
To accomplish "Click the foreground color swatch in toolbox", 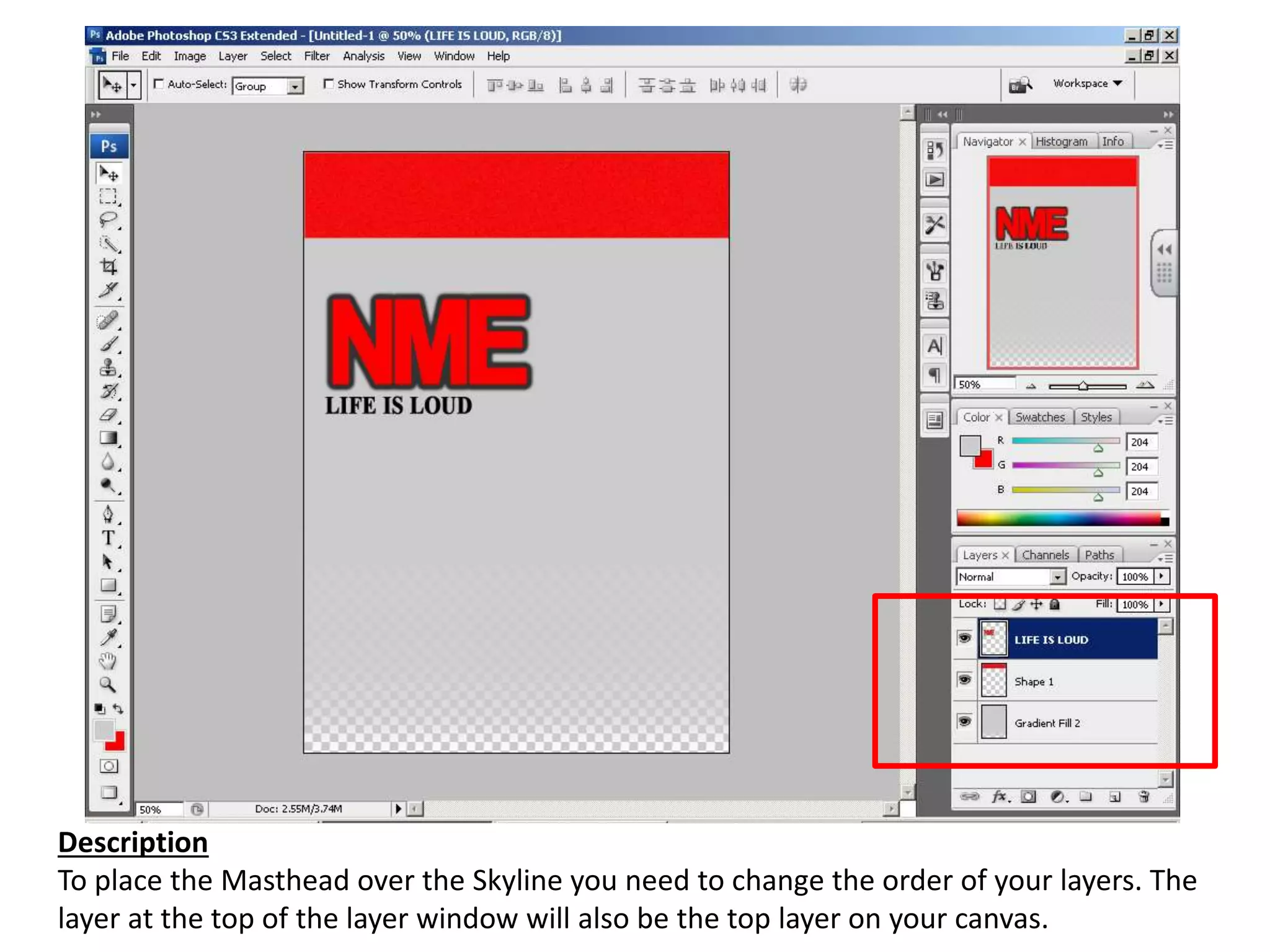I will pyautogui.click(x=104, y=730).
